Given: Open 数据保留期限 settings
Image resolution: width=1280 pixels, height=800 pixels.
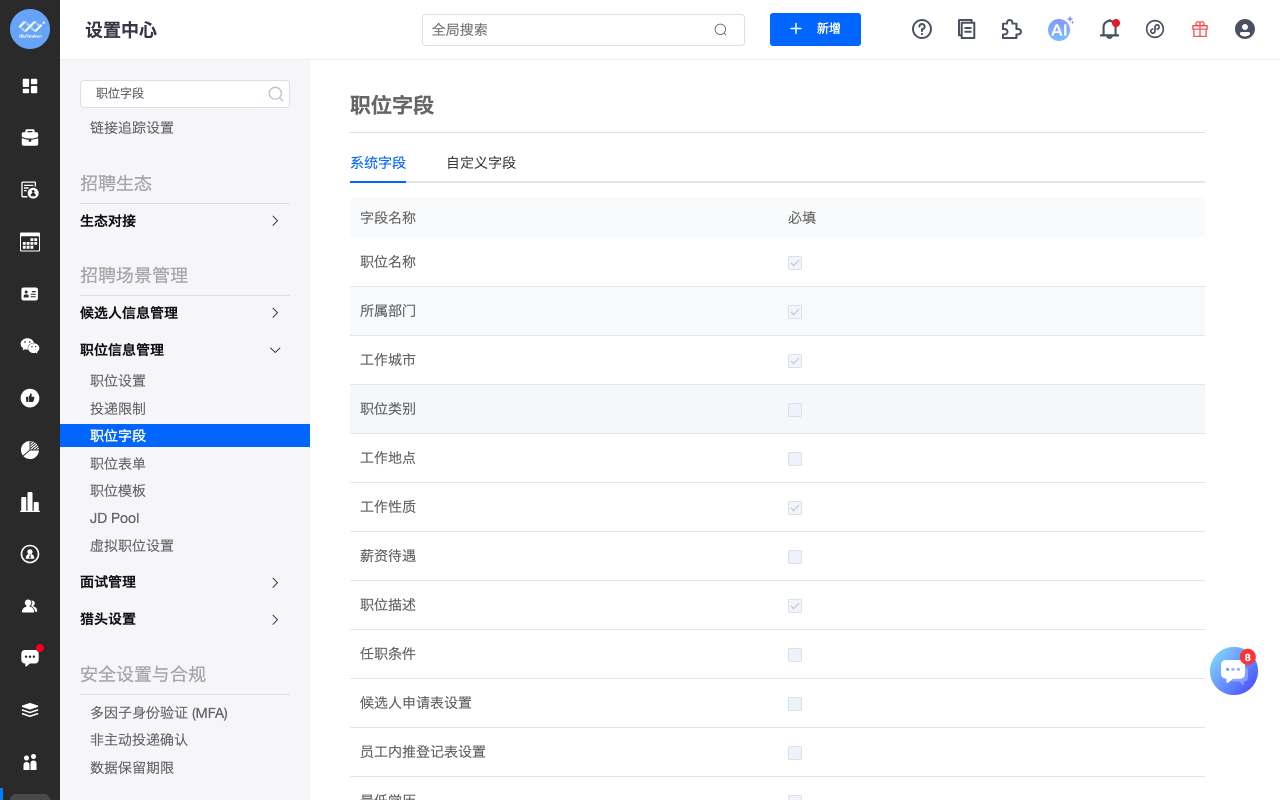Looking at the screenshot, I should point(132,768).
